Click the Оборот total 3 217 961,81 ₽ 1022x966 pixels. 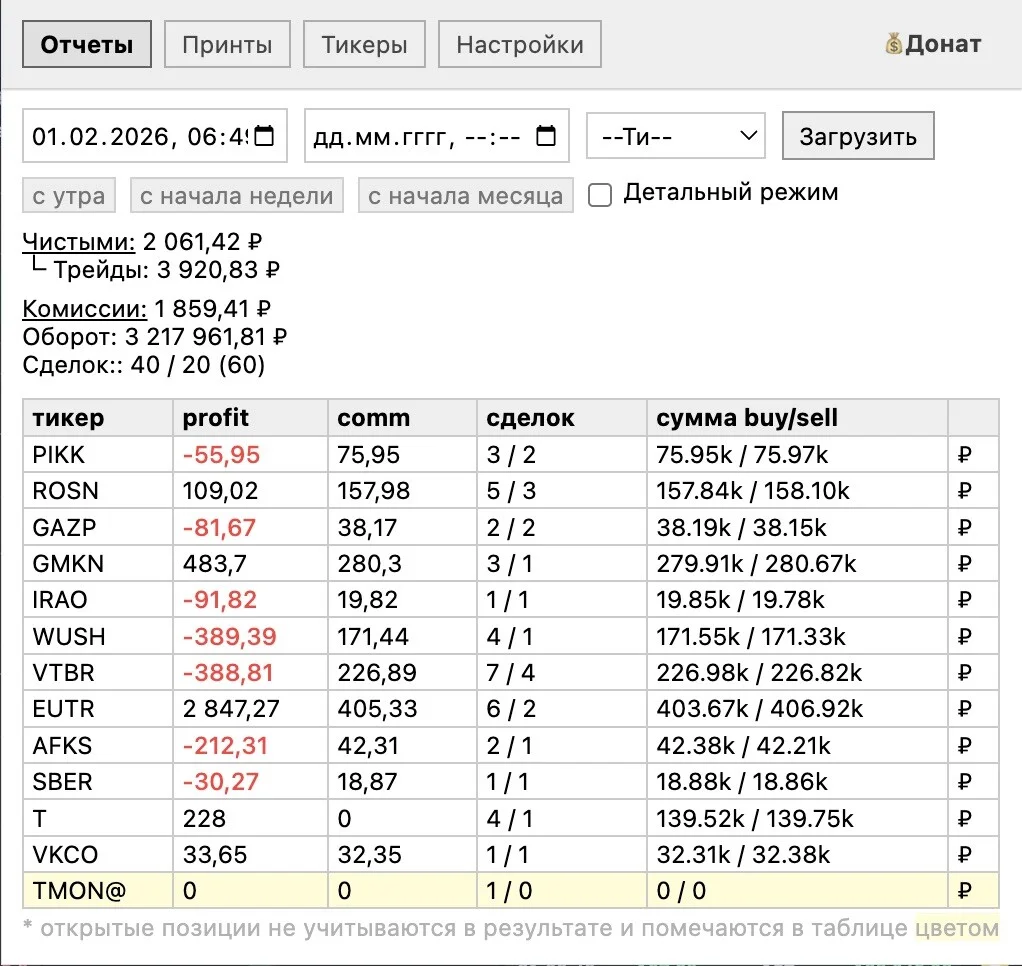206,337
